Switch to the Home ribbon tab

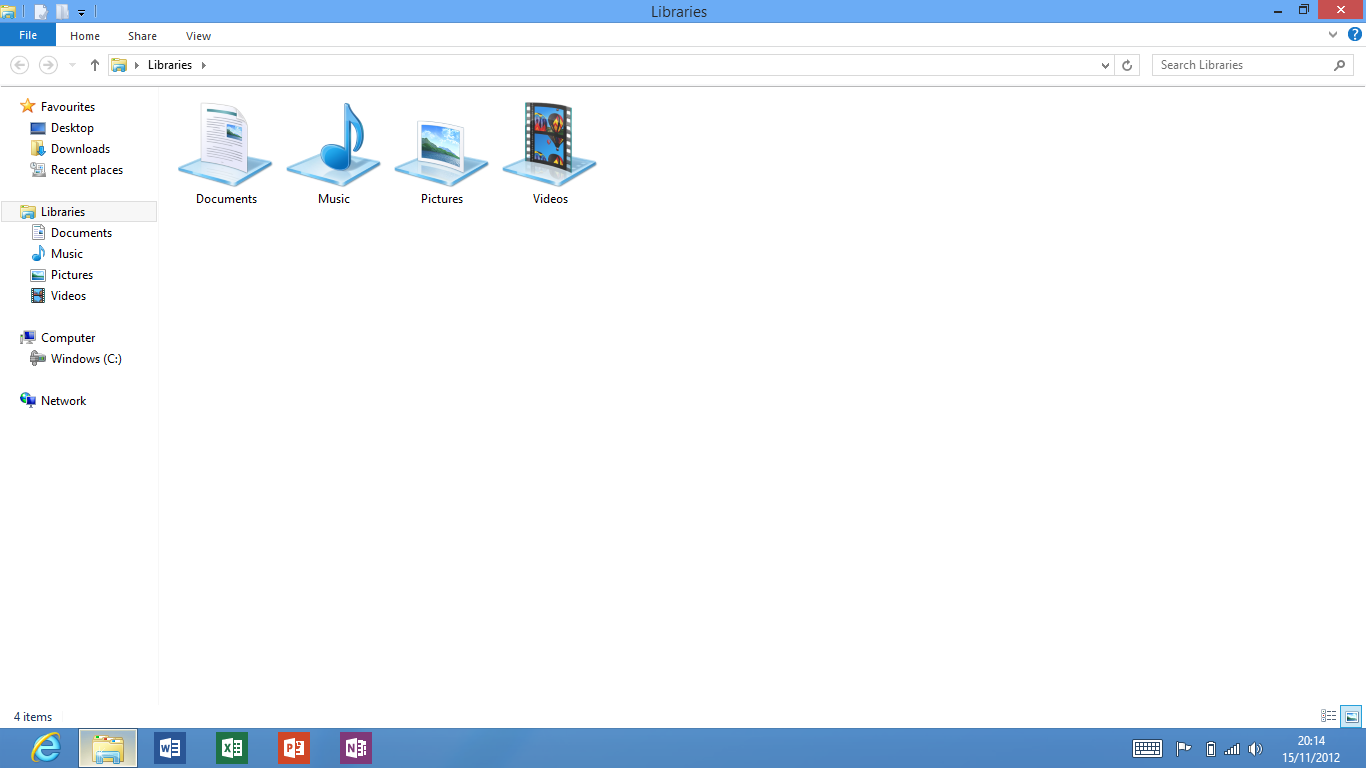(85, 36)
